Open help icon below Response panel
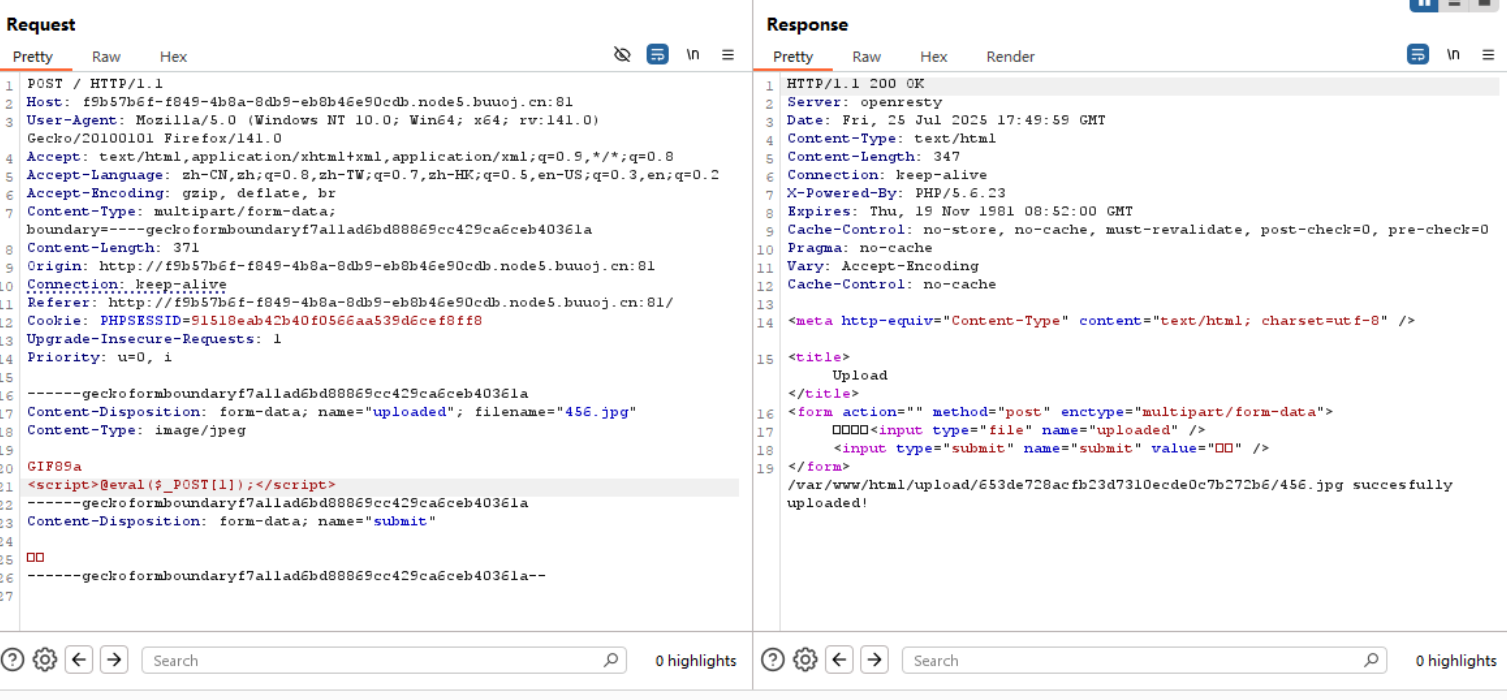Viewport: 1507px width, 700px height. pyautogui.click(x=773, y=660)
